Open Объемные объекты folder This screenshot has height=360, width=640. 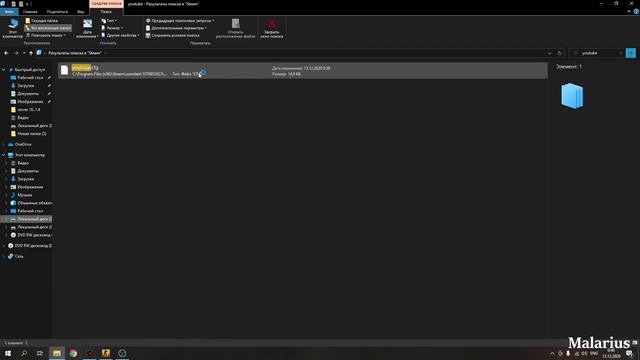click(34, 203)
